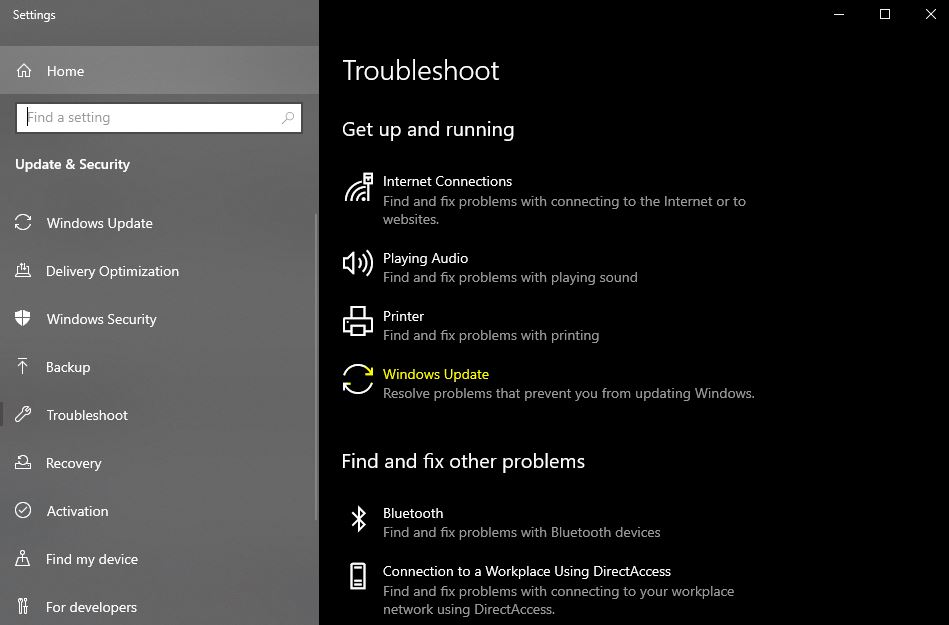Open the Find my device section
Image resolution: width=949 pixels, height=625 pixels.
click(92, 559)
